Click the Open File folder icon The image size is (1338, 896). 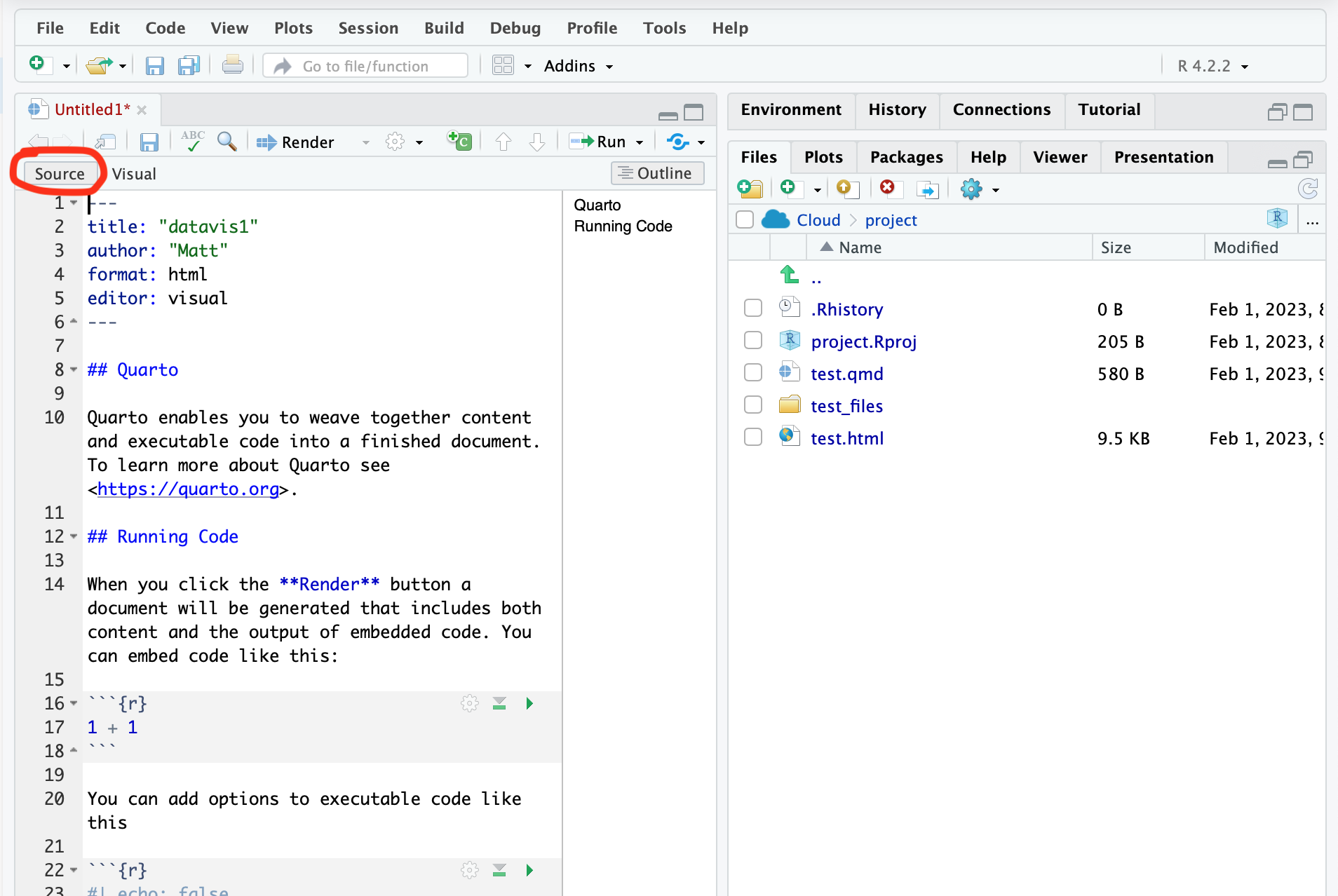[x=98, y=65]
